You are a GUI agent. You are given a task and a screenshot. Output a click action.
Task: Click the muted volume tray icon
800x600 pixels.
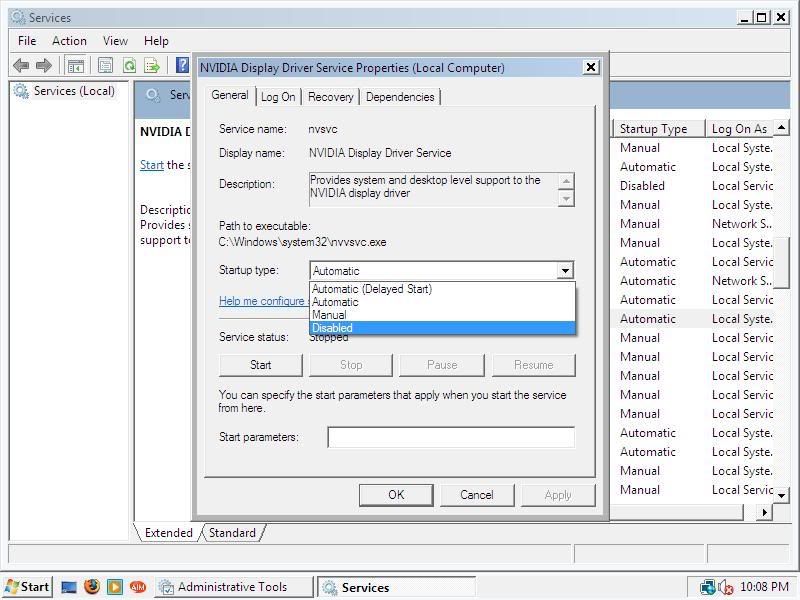[x=726, y=587]
